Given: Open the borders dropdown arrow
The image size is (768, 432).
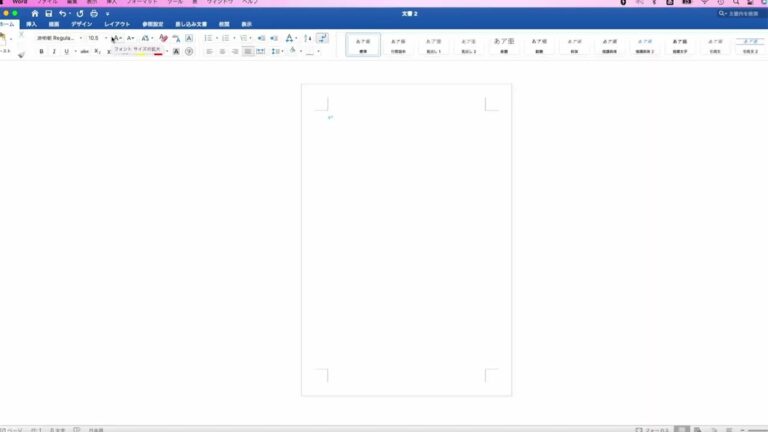Looking at the screenshot, I should [318, 51].
